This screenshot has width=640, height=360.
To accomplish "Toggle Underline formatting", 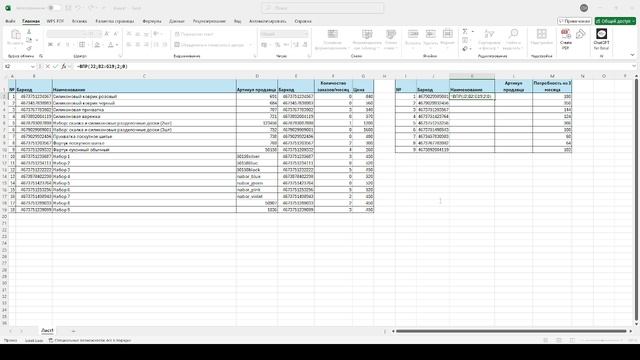I will tap(67, 44).
